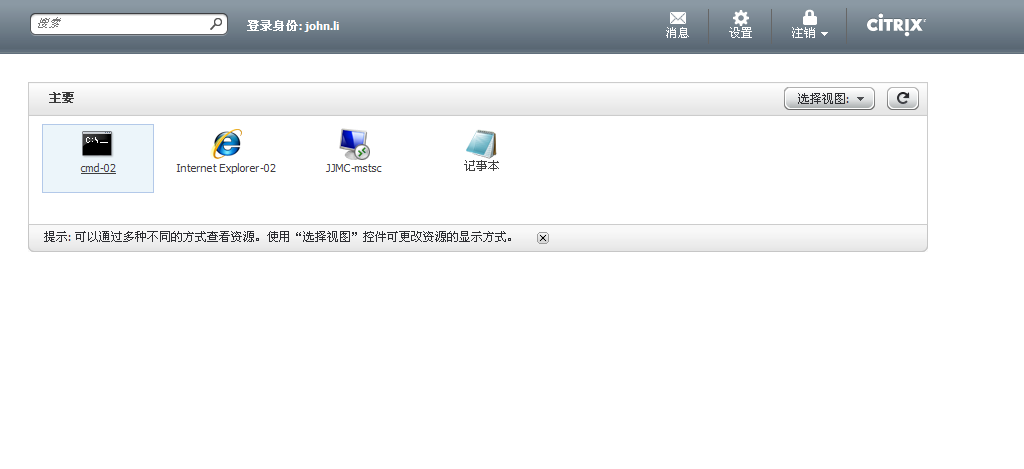Click the Citrix logo
The width and height of the screenshot is (1024, 469).
coord(896,25)
